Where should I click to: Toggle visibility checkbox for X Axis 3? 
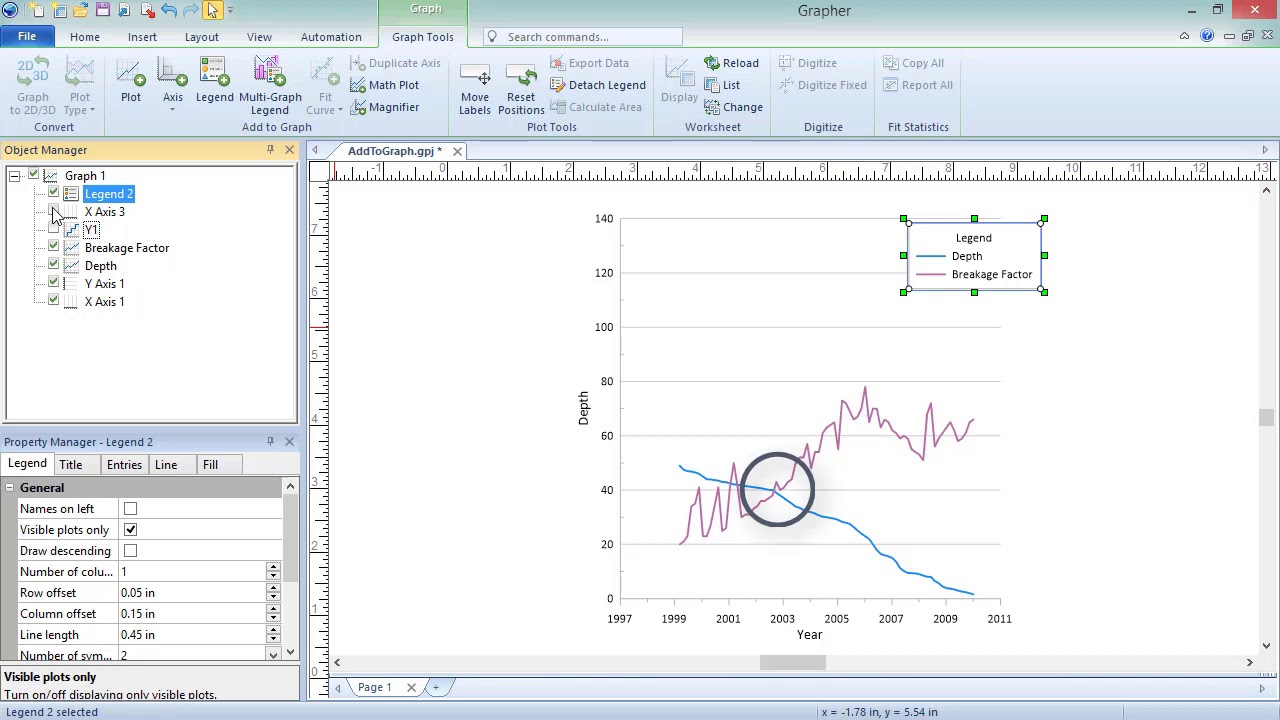pyautogui.click(x=53, y=212)
